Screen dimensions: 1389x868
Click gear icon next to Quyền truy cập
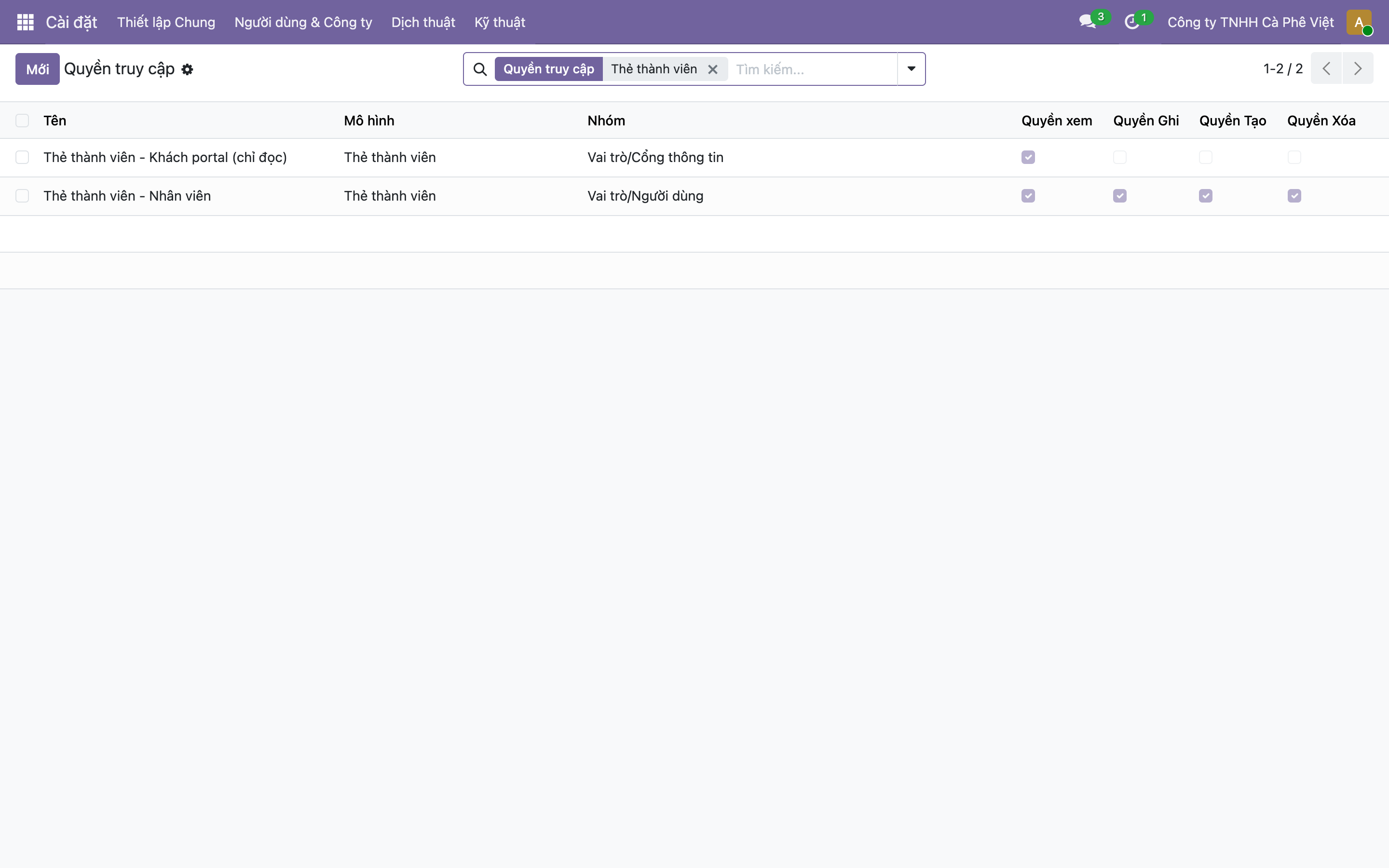coord(187,69)
